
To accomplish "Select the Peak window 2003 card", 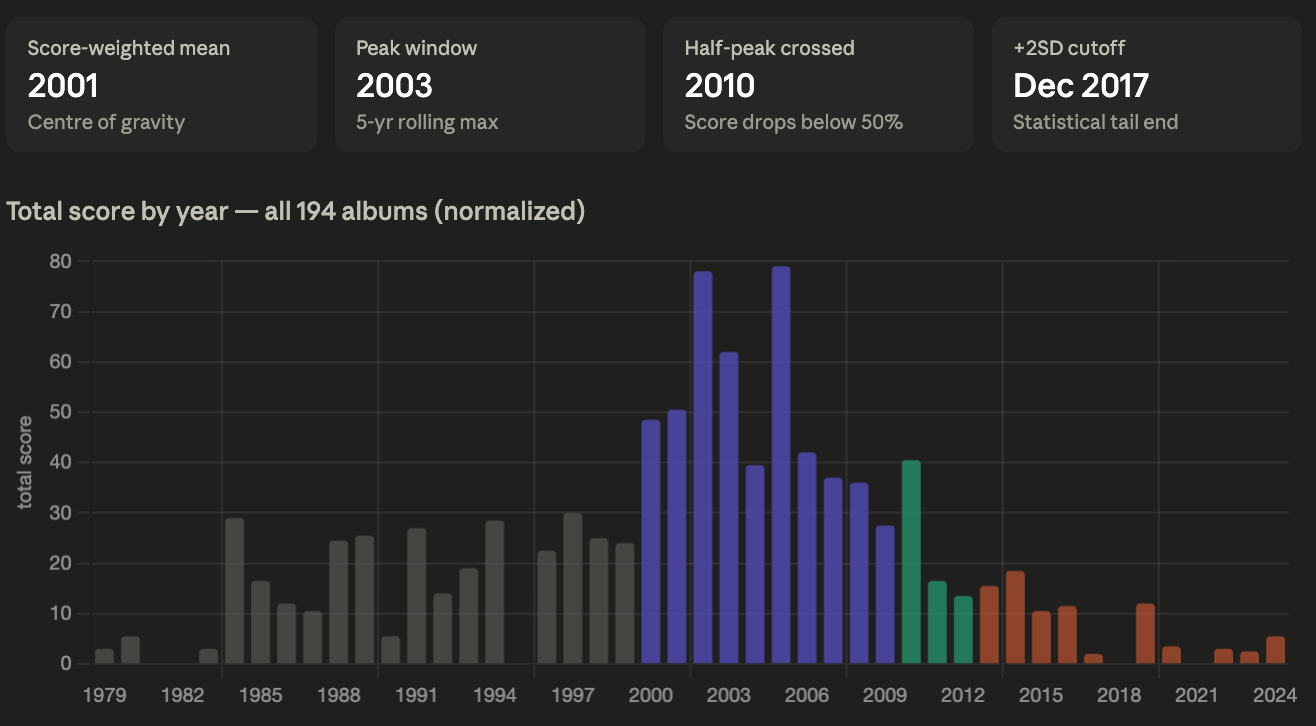I will 489,85.
